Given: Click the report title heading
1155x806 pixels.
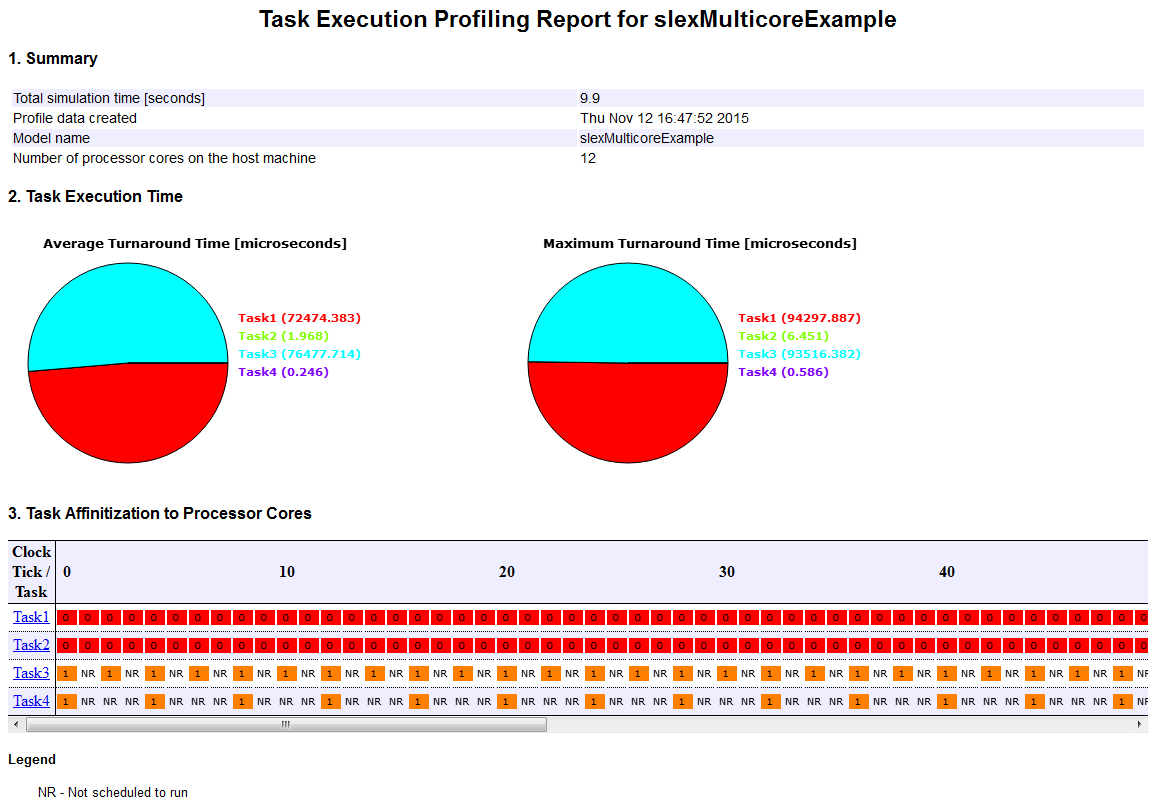Looking at the screenshot, I should (578, 19).
